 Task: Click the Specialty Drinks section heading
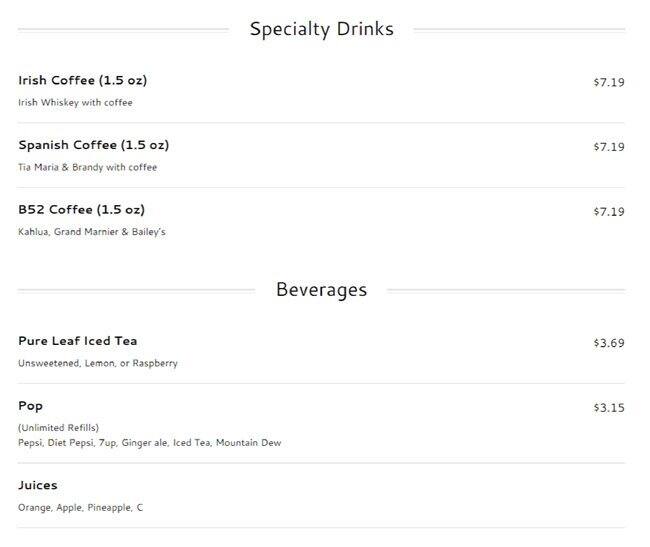(x=321, y=29)
